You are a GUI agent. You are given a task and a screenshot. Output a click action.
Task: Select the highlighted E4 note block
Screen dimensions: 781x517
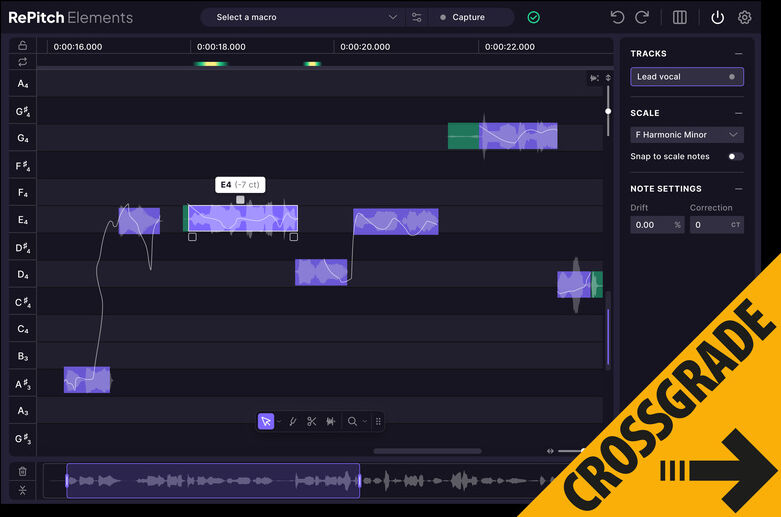(x=241, y=218)
